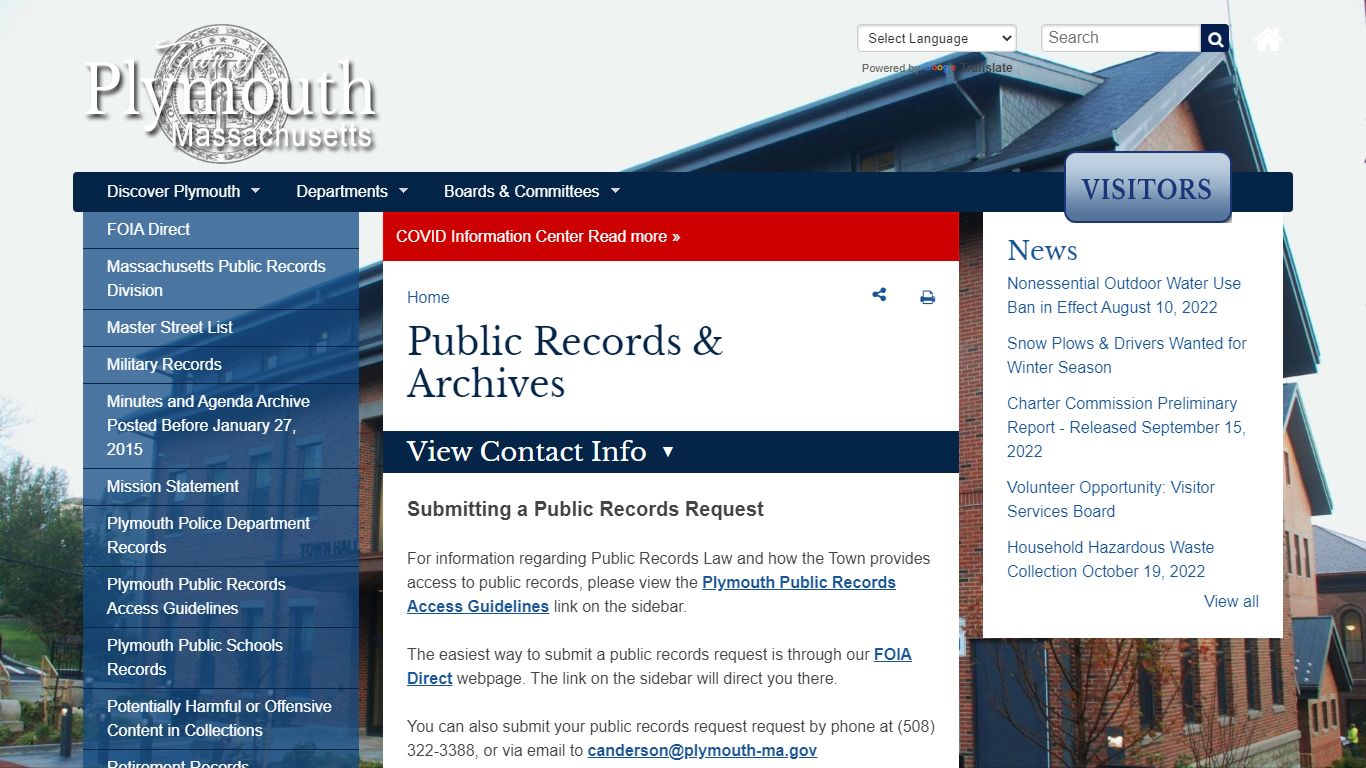Image resolution: width=1366 pixels, height=768 pixels.
Task: Select Plymouth Public Records Access Guidelines sidebar item
Action: pos(221,597)
